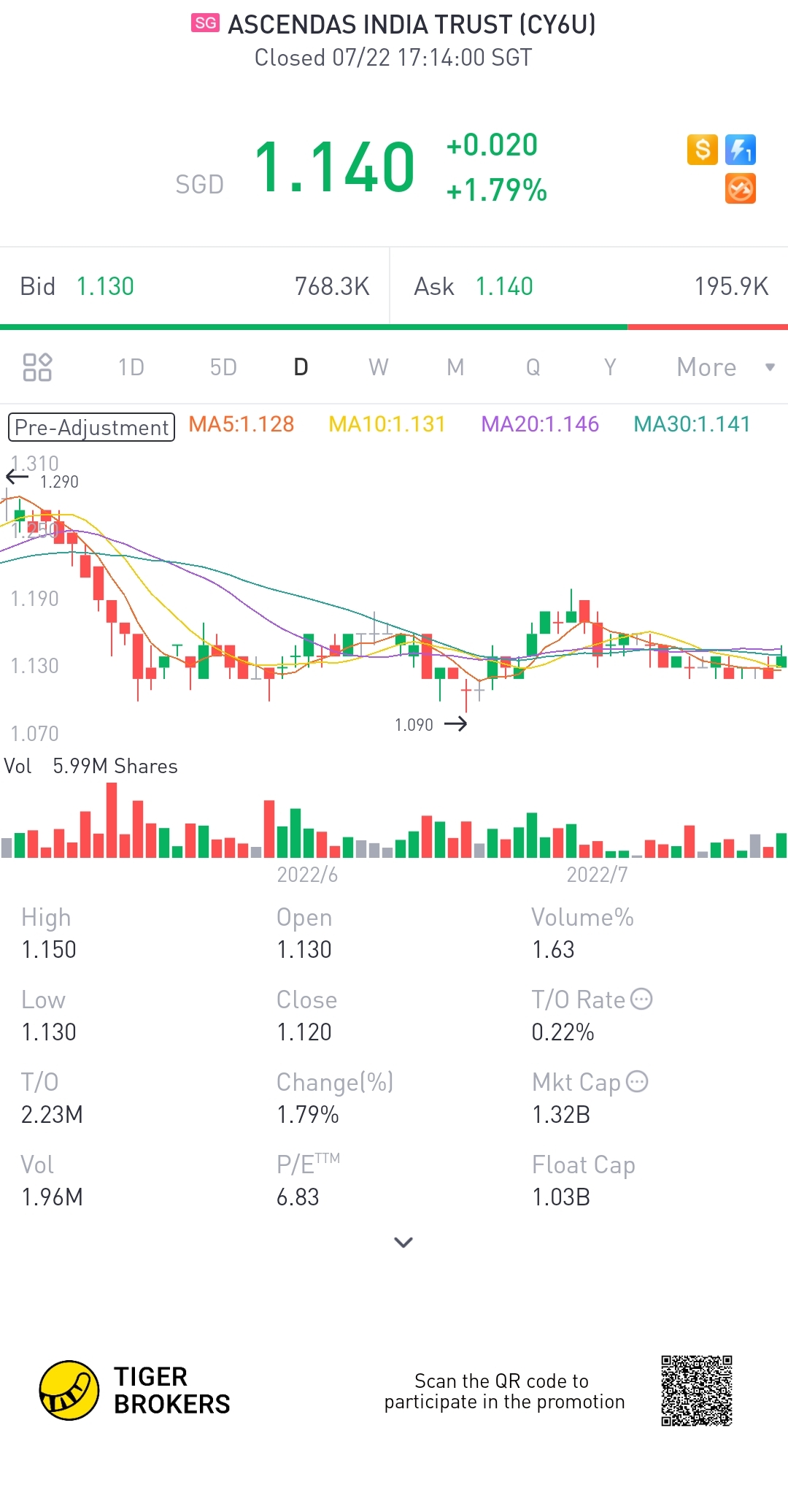Tap the Volume% value 1.63

tap(553, 950)
